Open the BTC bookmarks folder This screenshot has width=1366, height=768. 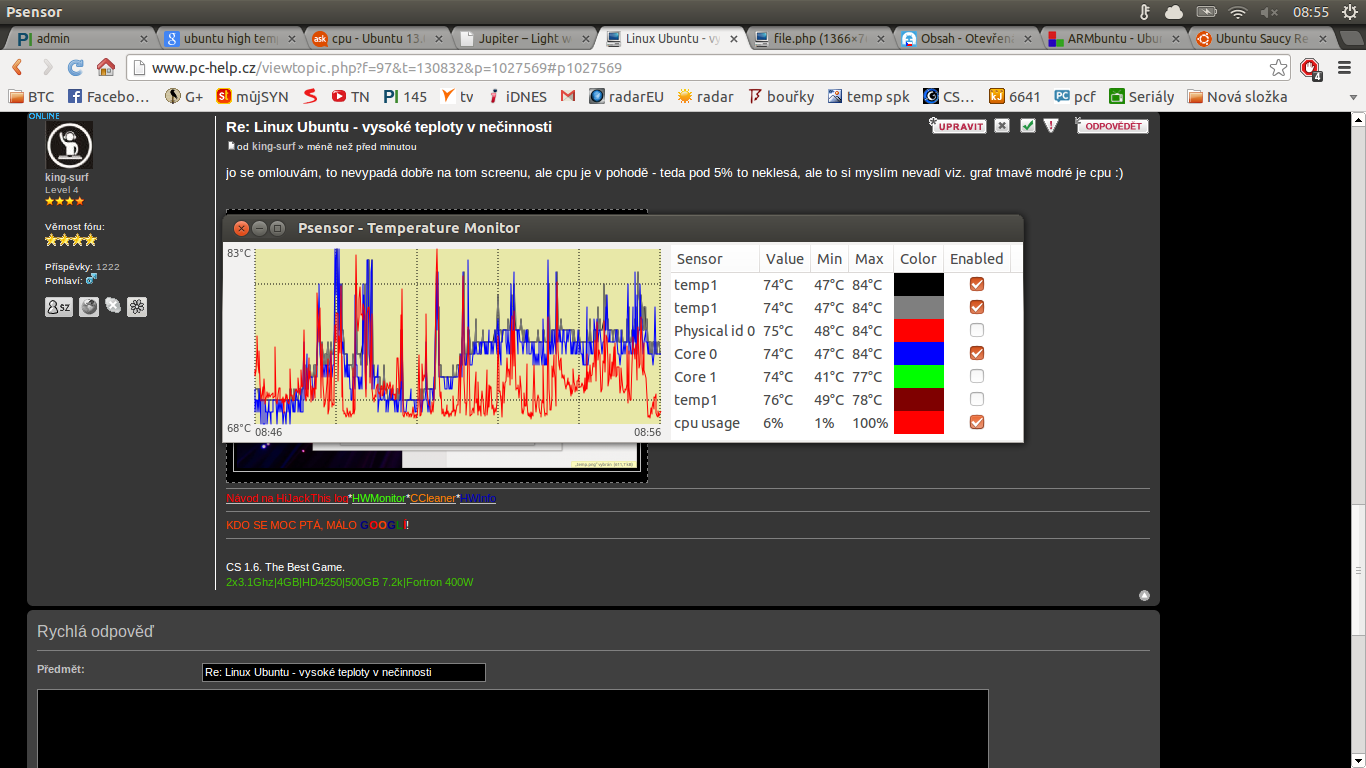coord(31,97)
